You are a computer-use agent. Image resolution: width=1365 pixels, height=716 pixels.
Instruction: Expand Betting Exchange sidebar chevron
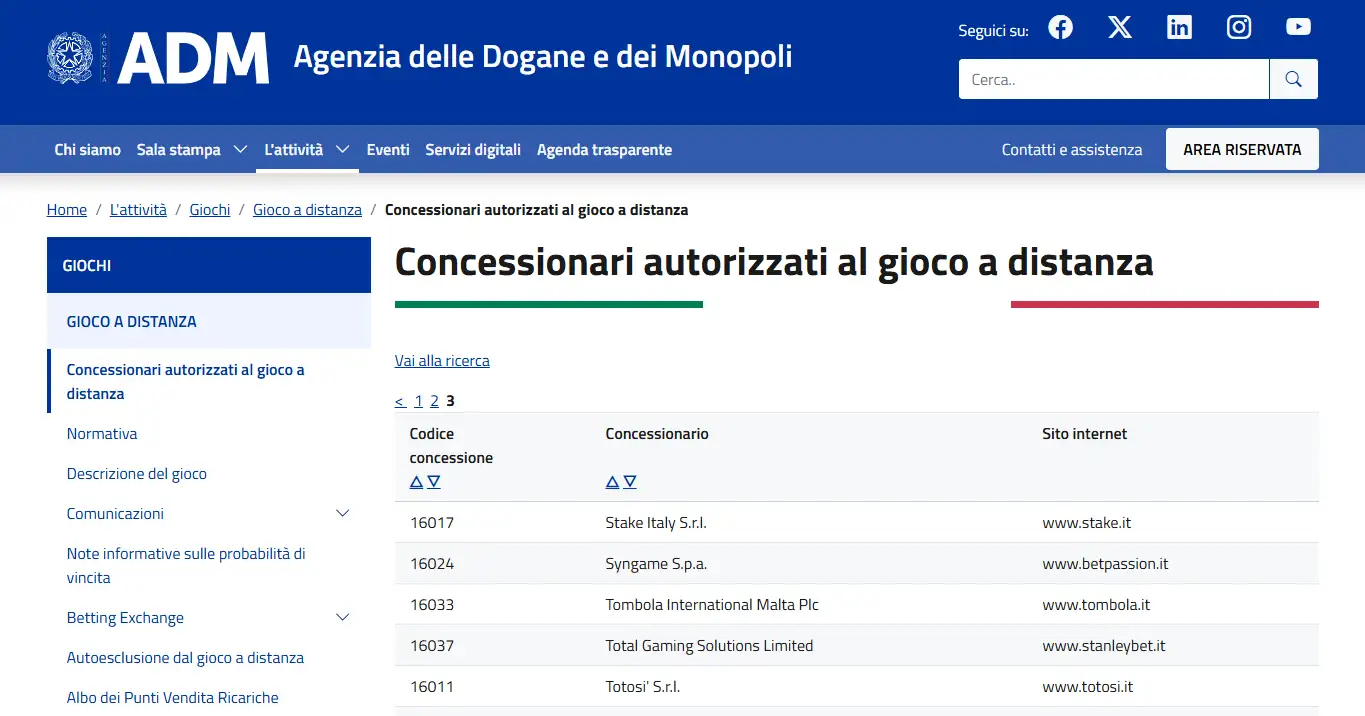tap(342, 618)
